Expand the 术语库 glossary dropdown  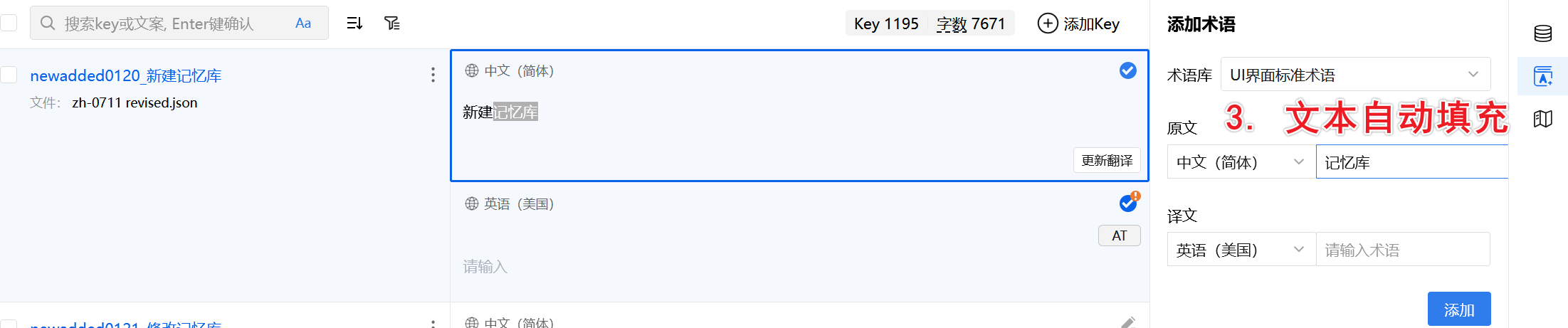point(1355,75)
